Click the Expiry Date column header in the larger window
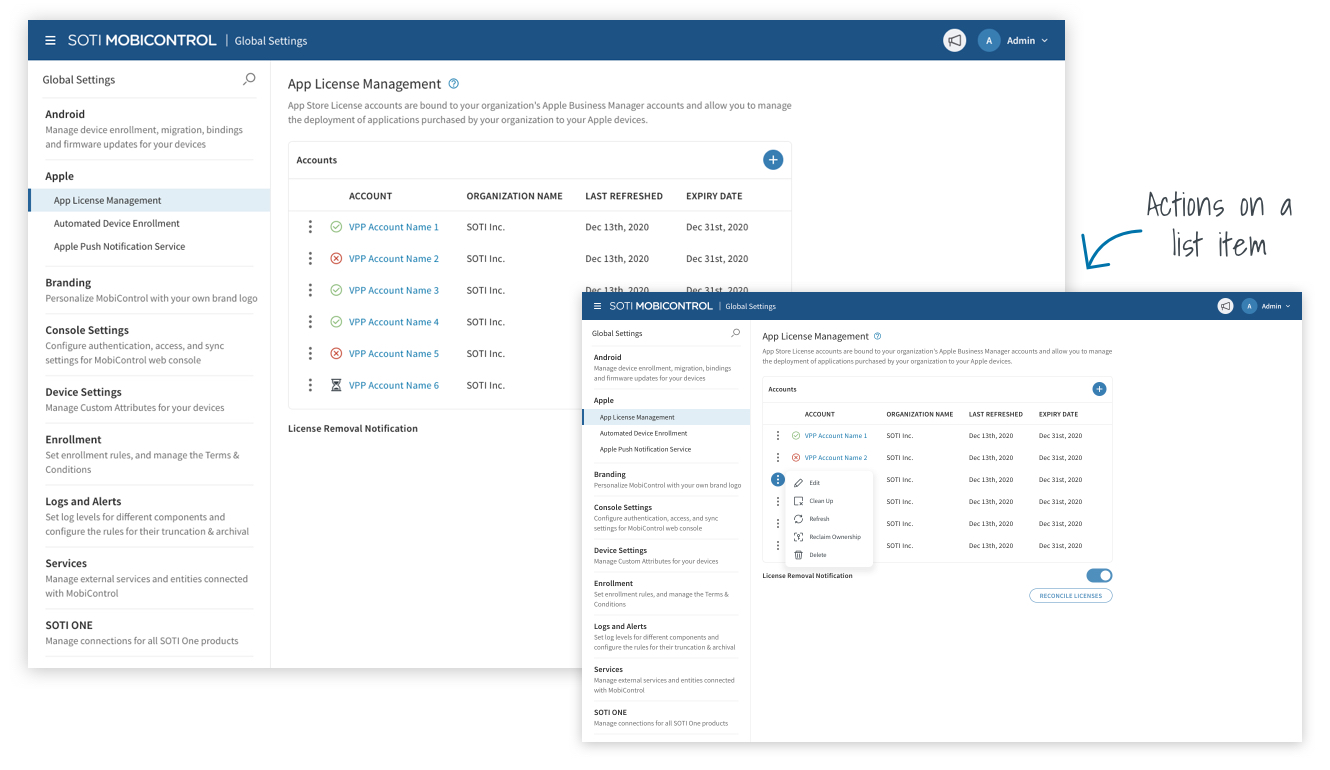Screen dimensions: 1330x770 pos(713,196)
